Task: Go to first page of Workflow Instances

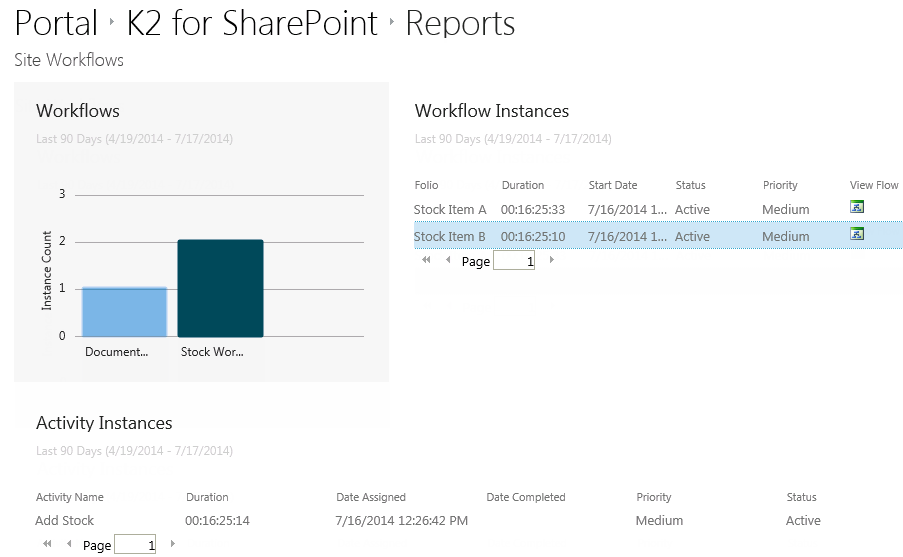Action: click(x=427, y=260)
